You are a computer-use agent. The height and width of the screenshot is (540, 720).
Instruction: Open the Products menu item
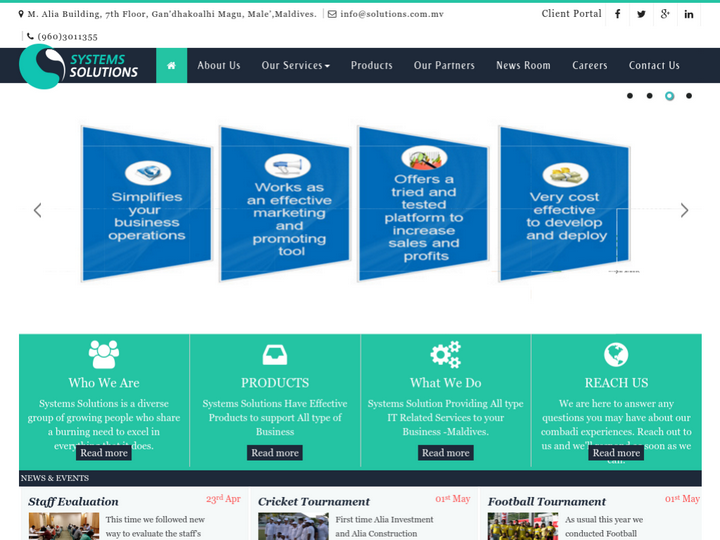[372, 66]
